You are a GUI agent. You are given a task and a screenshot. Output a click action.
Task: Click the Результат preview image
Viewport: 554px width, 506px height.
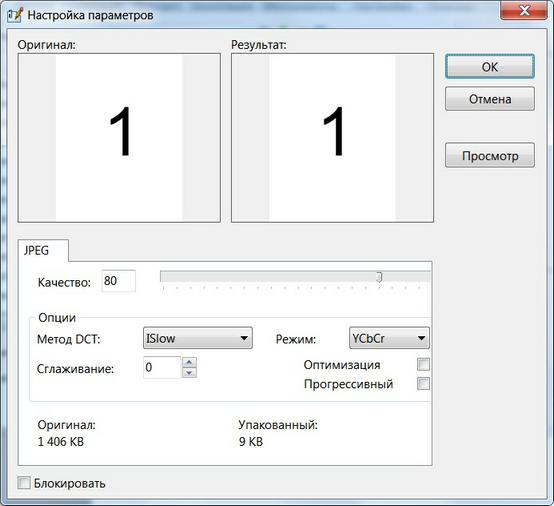click(x=332, y=138)
